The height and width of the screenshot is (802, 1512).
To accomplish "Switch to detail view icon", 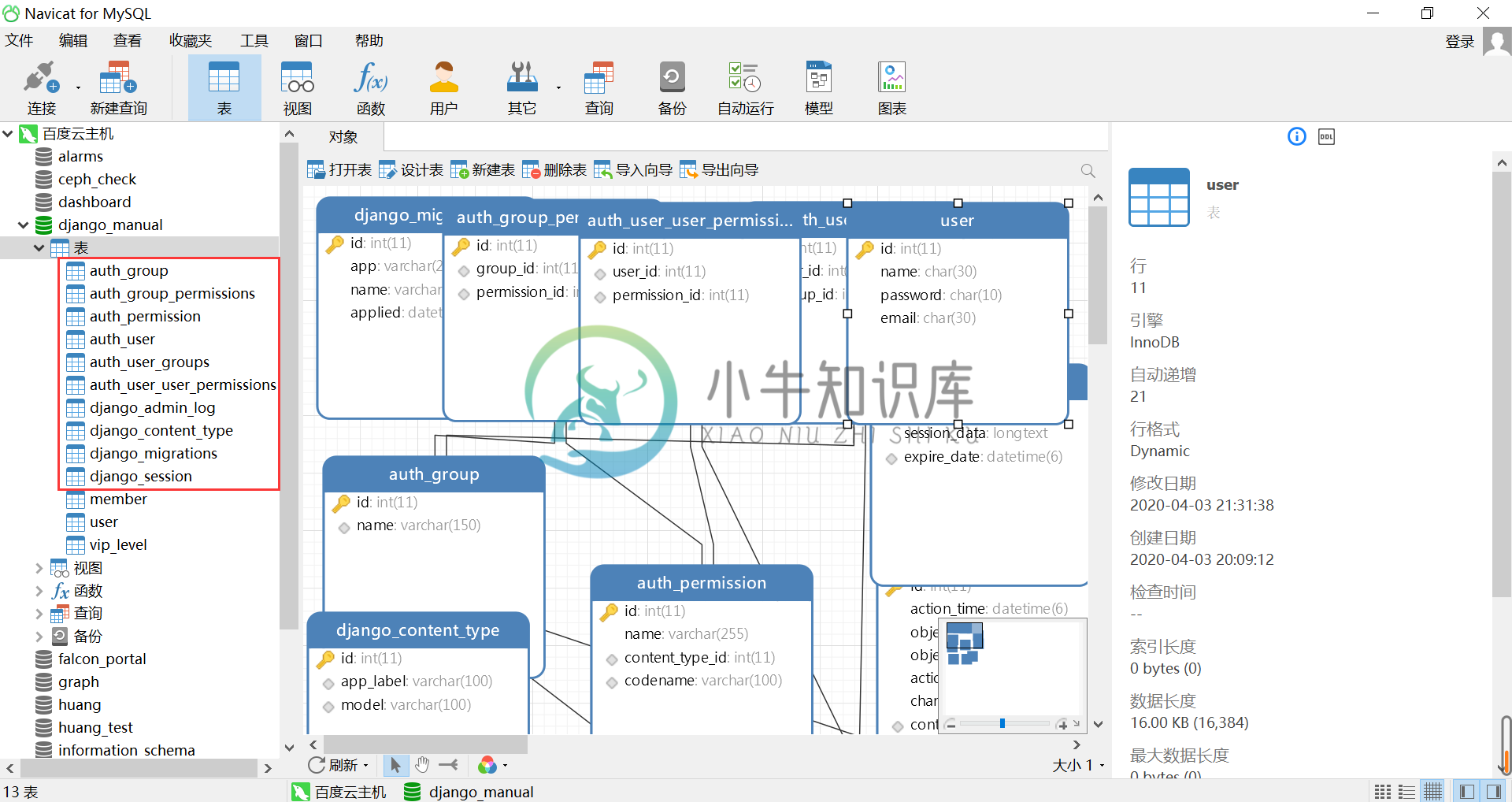I will click(x=1407, y=792).
